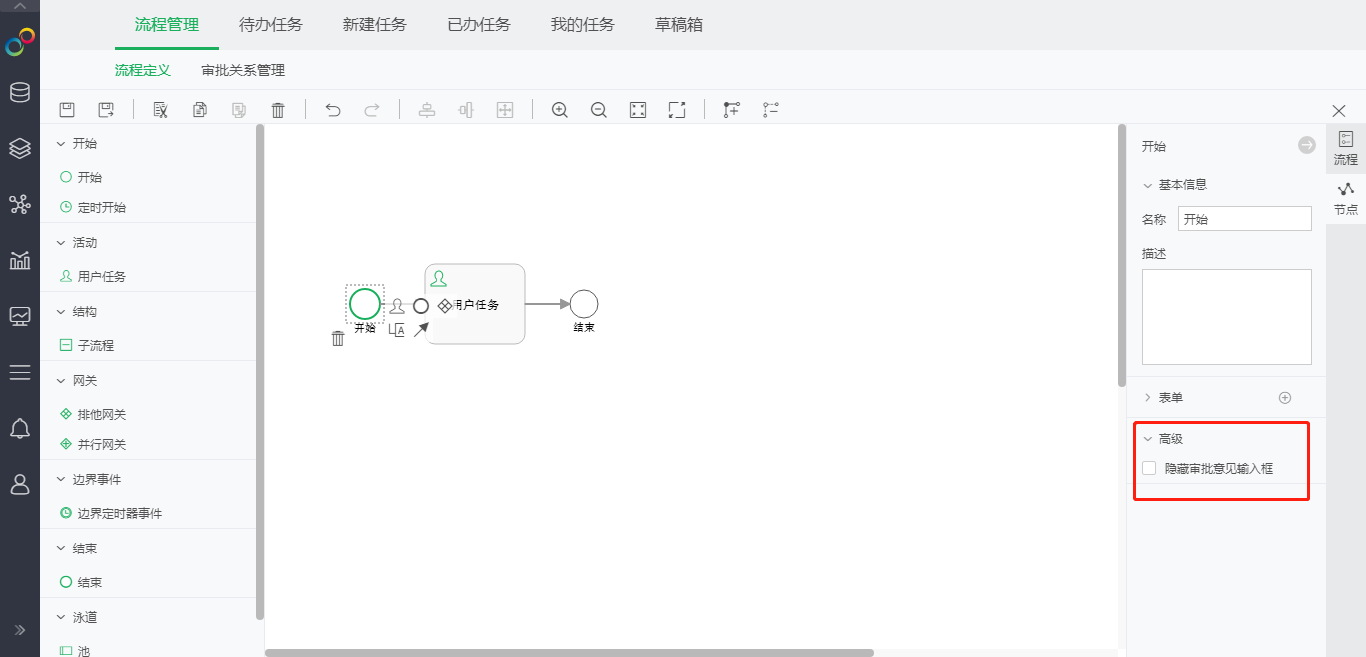Switch to the 我的任务 tab
Viewport: 1366px width, 657px height.
click(x=583, y=25)
